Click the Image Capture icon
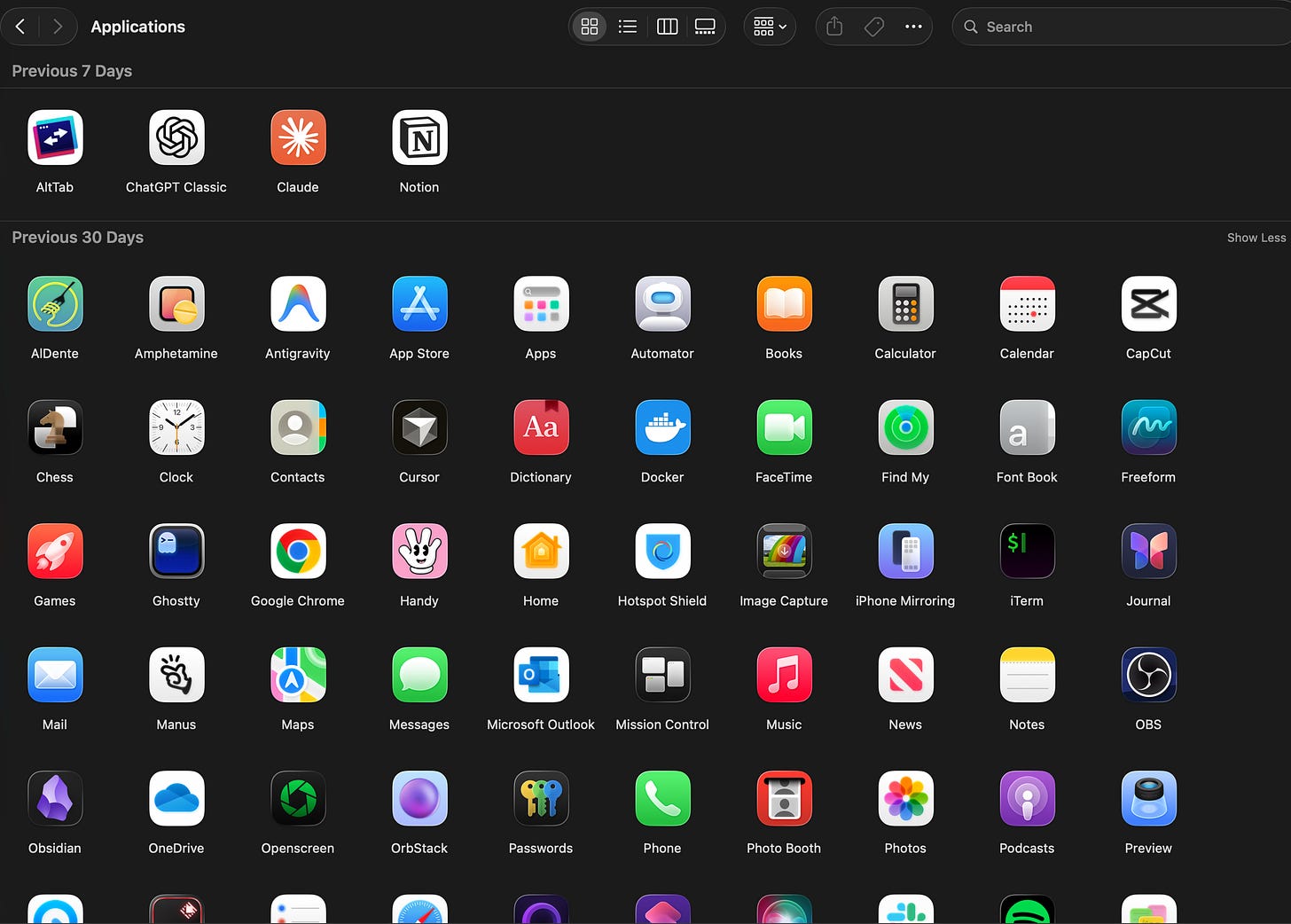Viewport: 1291px width, 924px height. coord(784,551)
